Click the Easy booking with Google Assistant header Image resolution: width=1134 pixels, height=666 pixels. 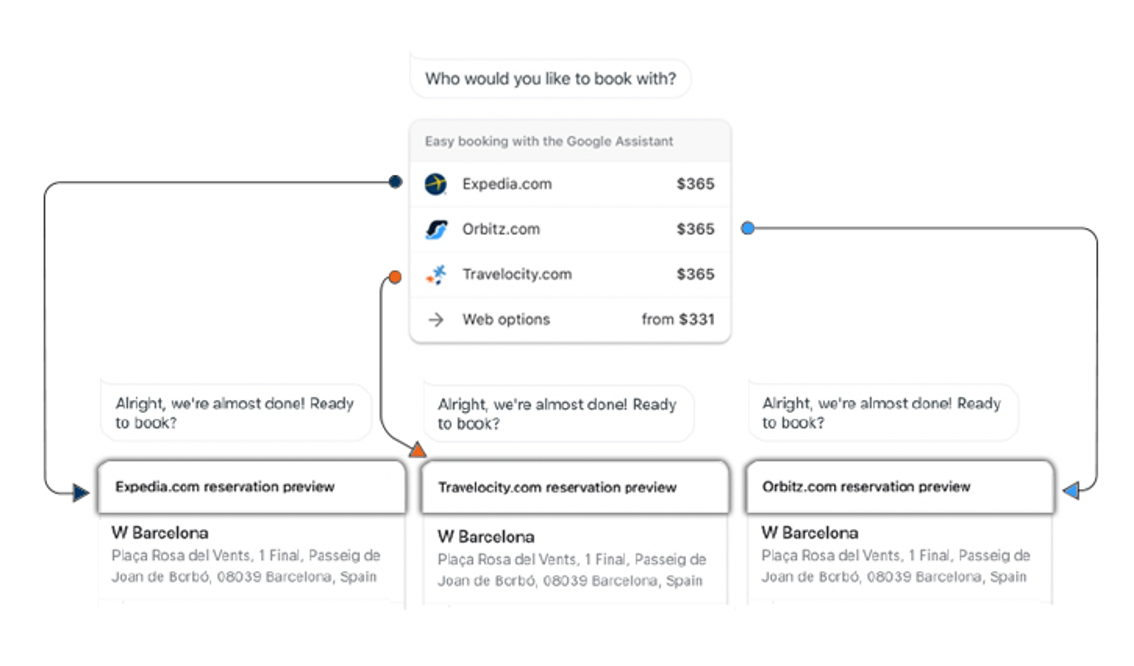[x=549, y=142]
